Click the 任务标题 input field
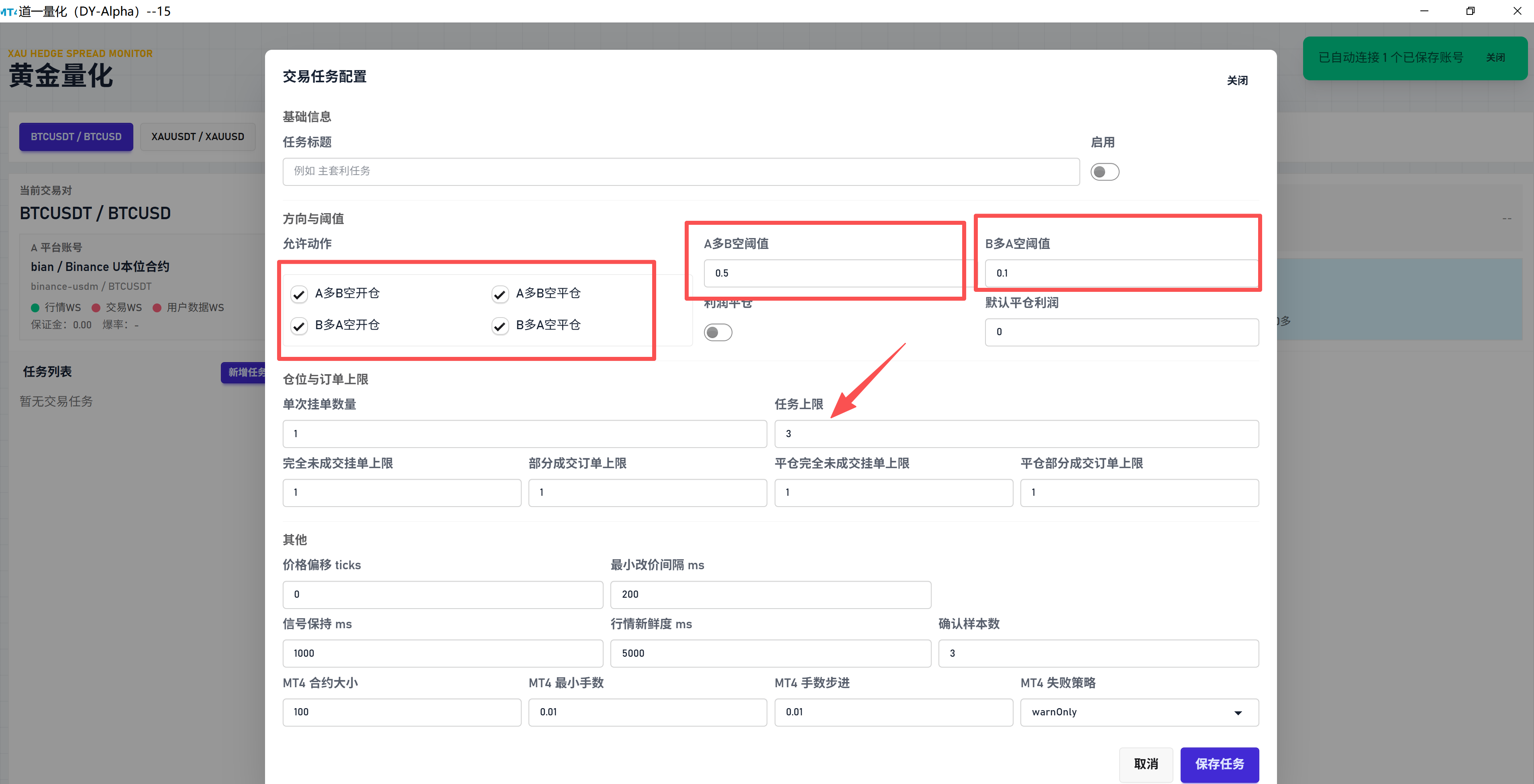Viewport: 1534px width, 784px height. pyautogui.click(x=681, y=171)
